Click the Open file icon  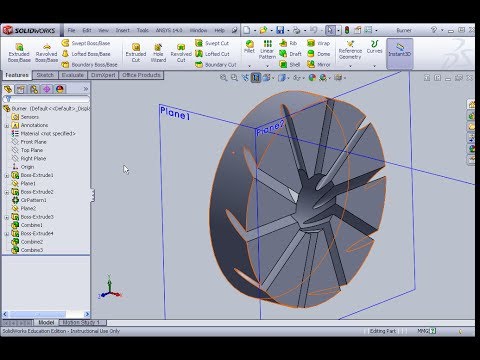pos(263,30)
